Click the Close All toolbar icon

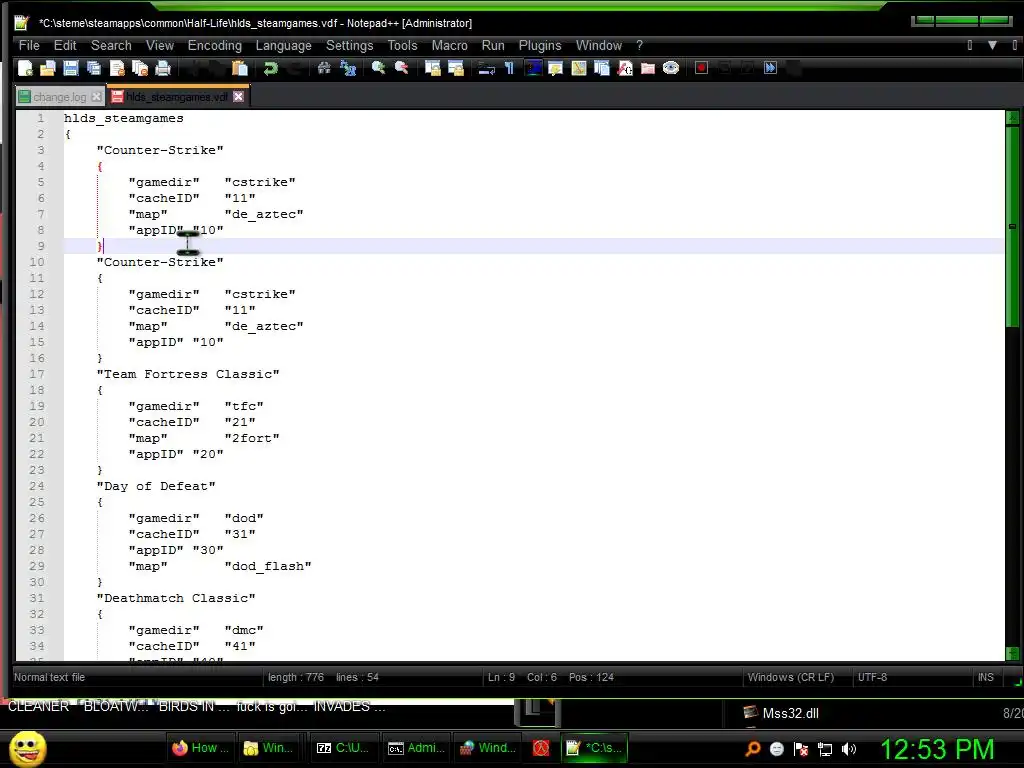pos(140,68)
